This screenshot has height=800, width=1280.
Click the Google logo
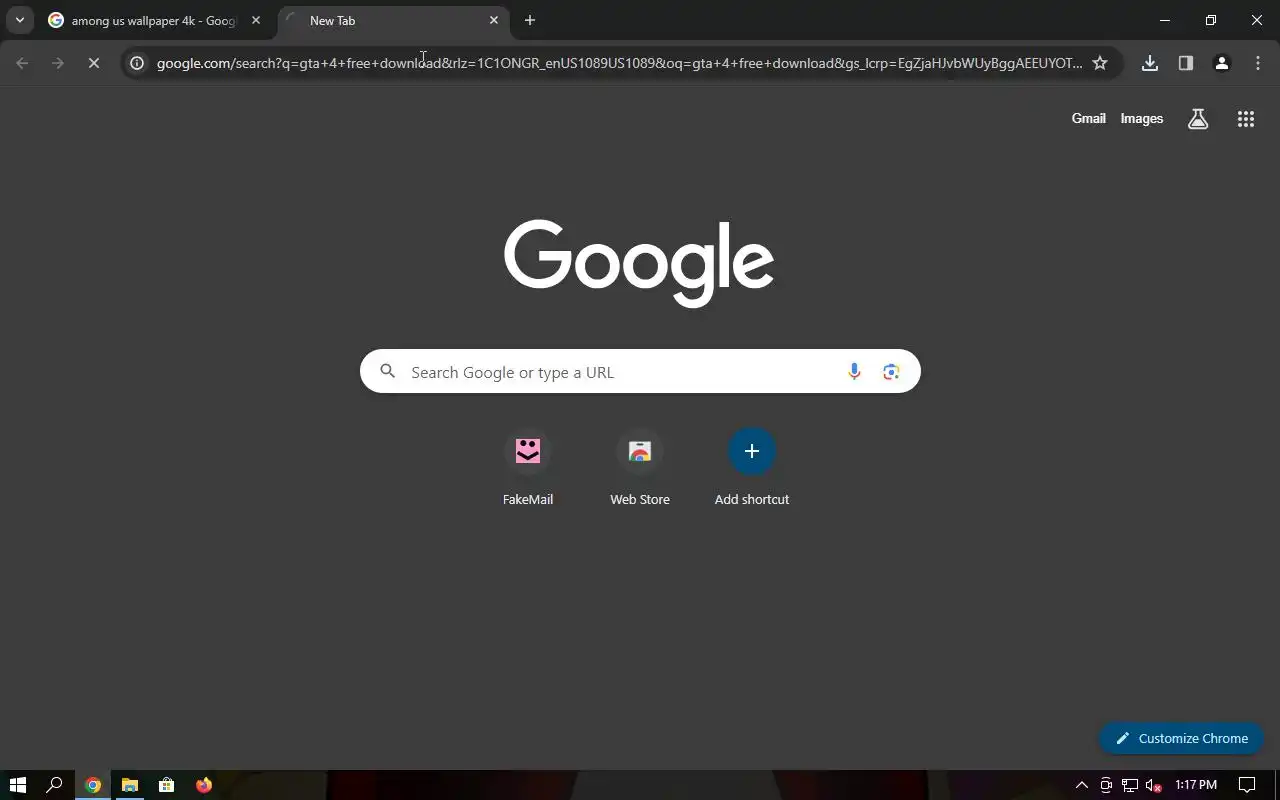click(x=639, y=263)
